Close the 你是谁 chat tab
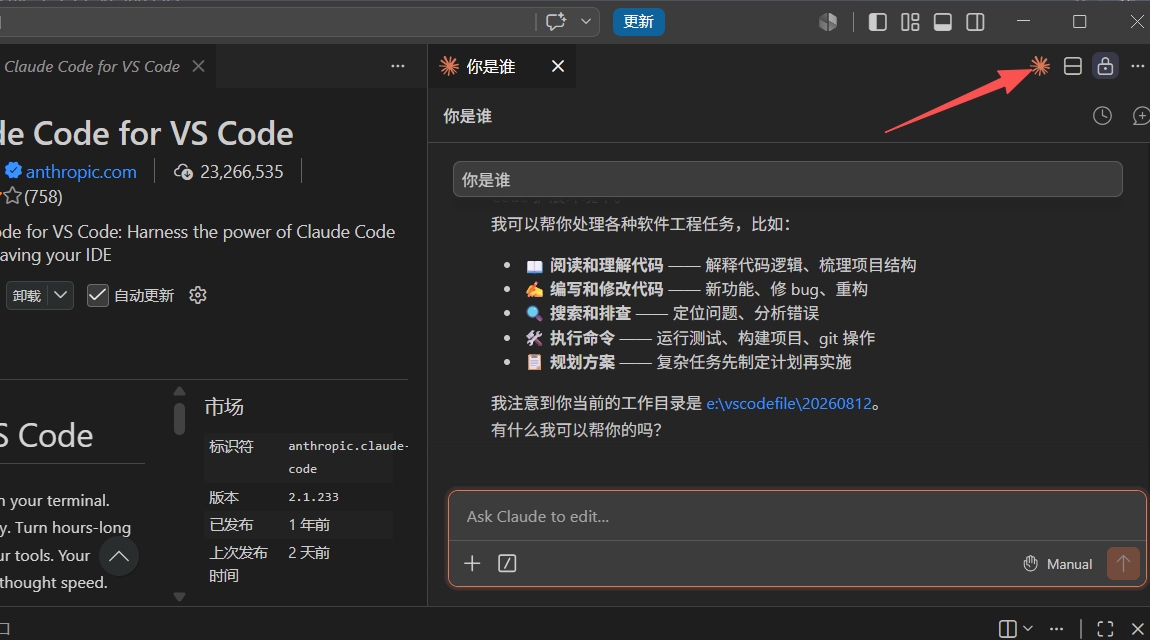1150x640 pixels. point(558,66)
